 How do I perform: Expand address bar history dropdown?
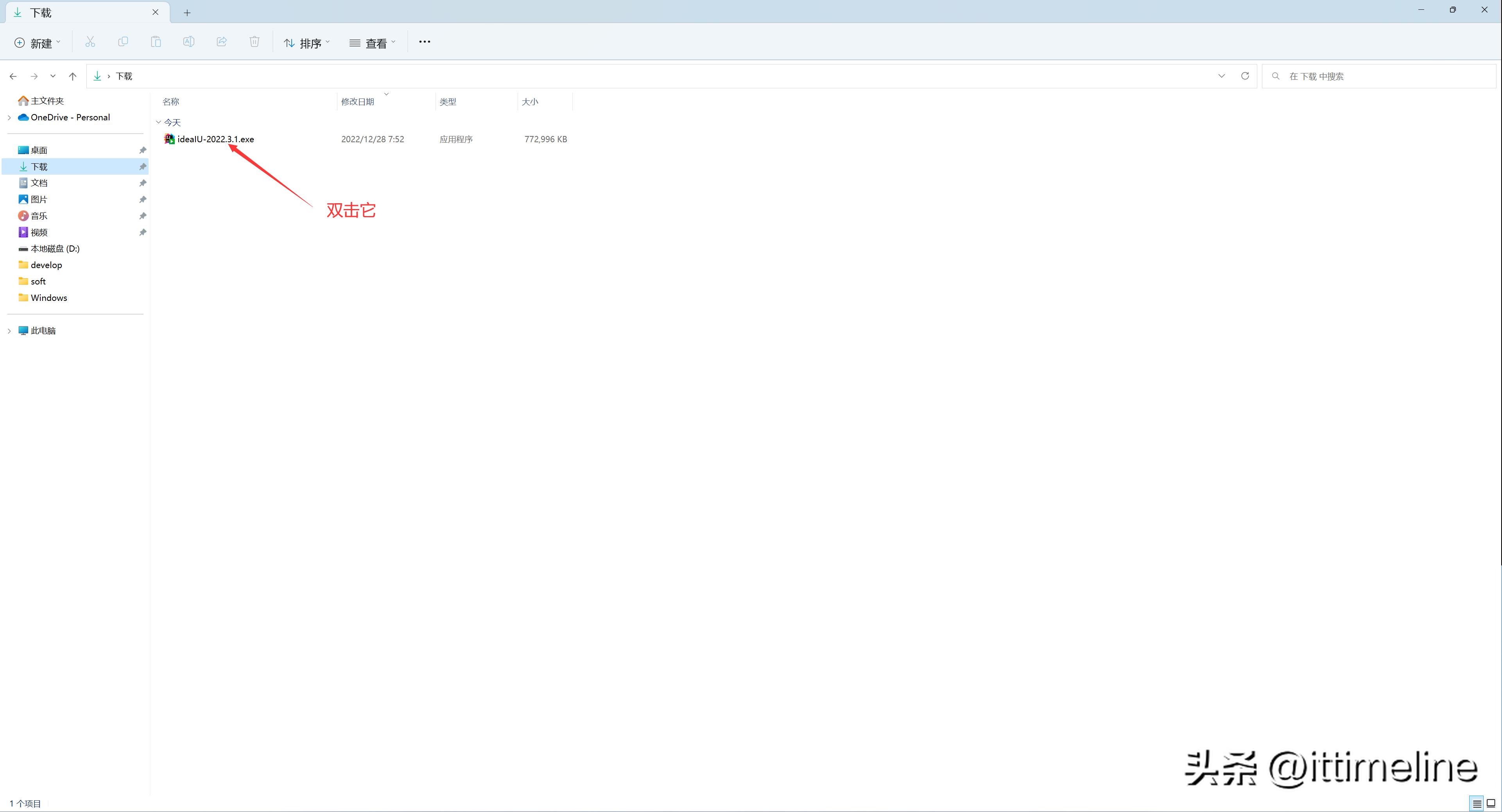pyautogui.click(x=1222, y=76)
